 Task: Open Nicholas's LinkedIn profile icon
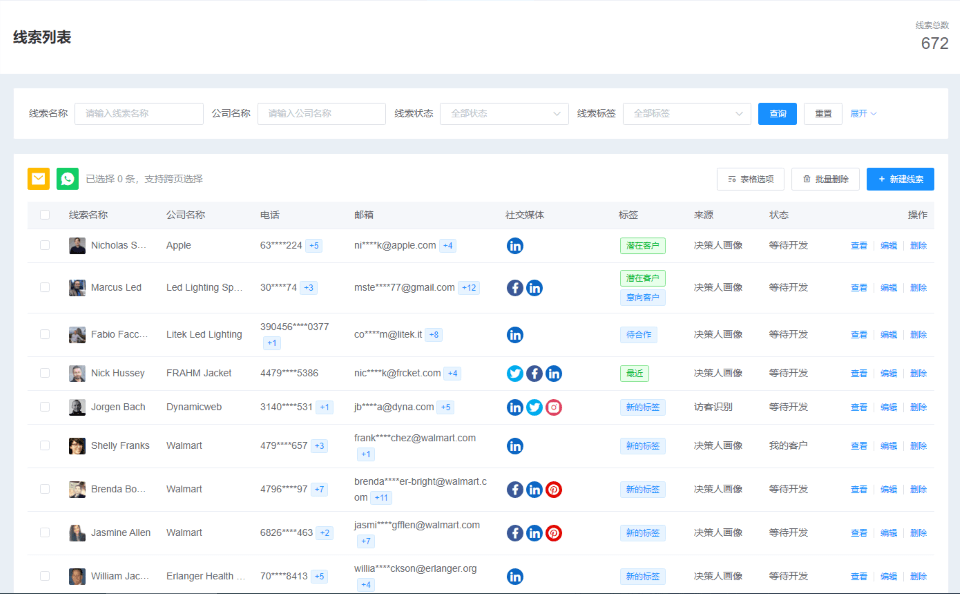(515, 245)
